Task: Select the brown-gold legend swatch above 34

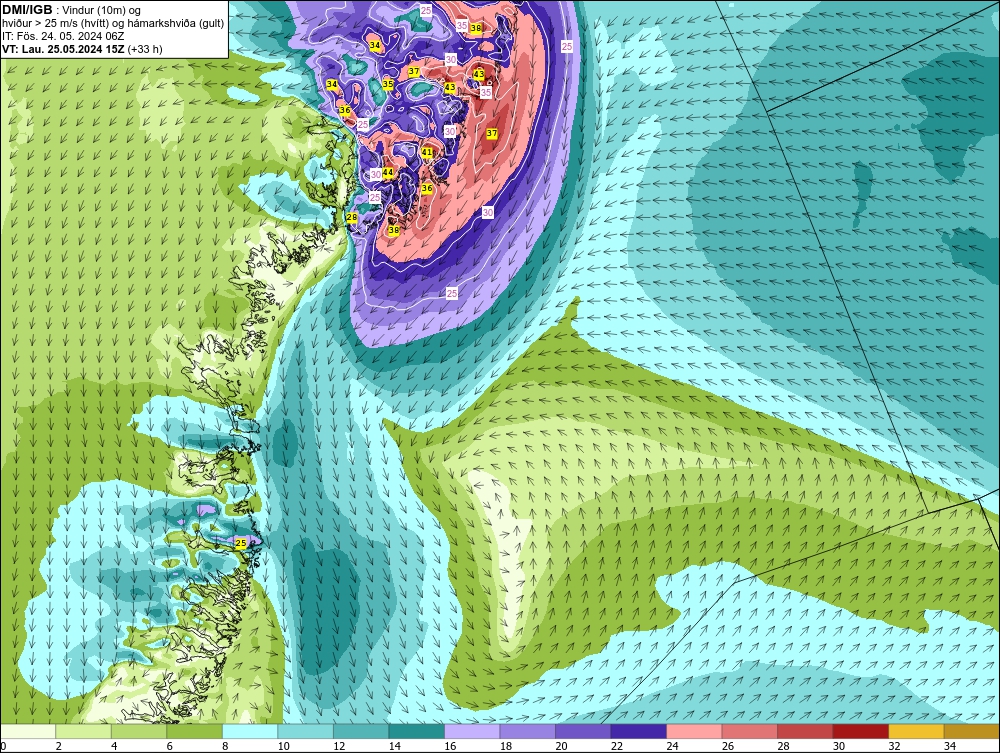Action: coord(971,731)
